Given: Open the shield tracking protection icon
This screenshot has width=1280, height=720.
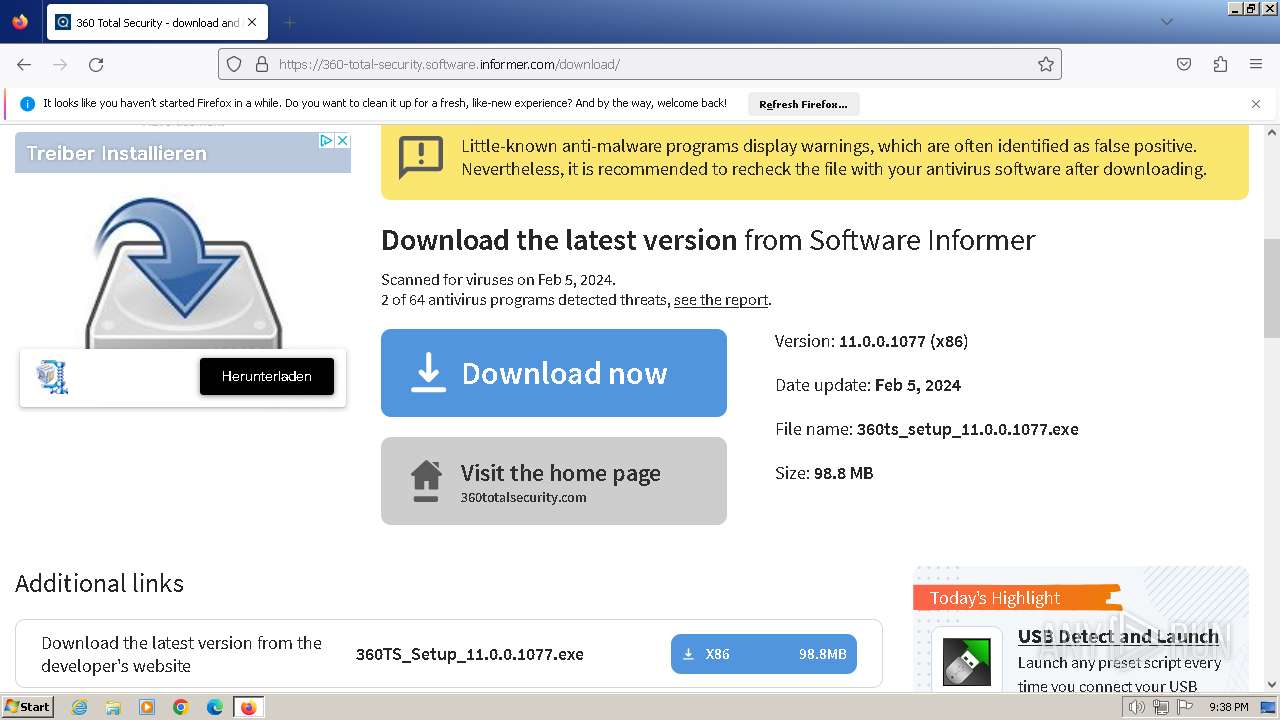Looking at the screenshot, I should [234, 64].
